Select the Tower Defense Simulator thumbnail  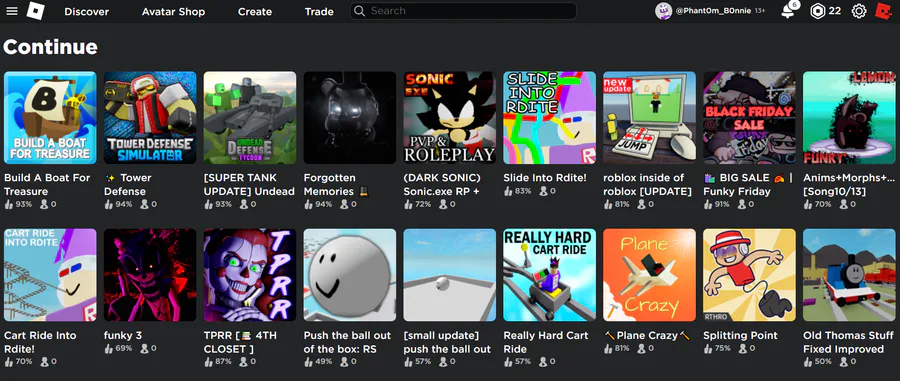click(150, 118)
